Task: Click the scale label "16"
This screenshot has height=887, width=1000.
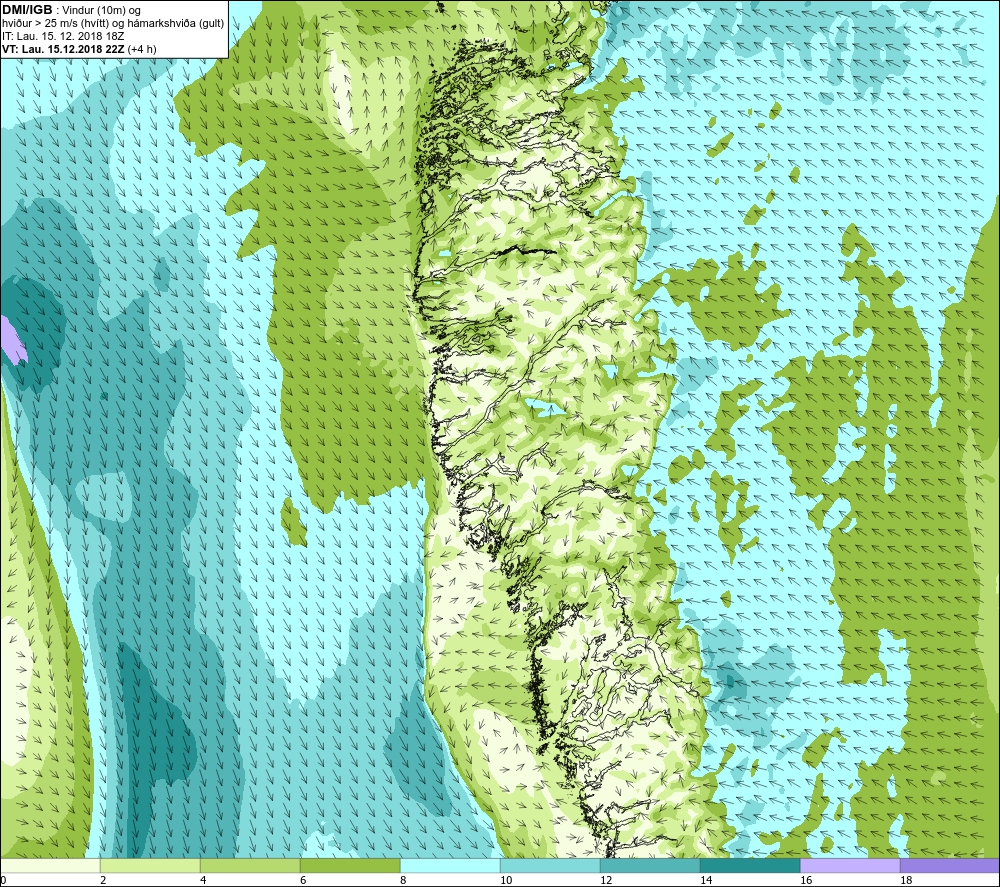Action: pyautogui.click(x=806, y=881)
